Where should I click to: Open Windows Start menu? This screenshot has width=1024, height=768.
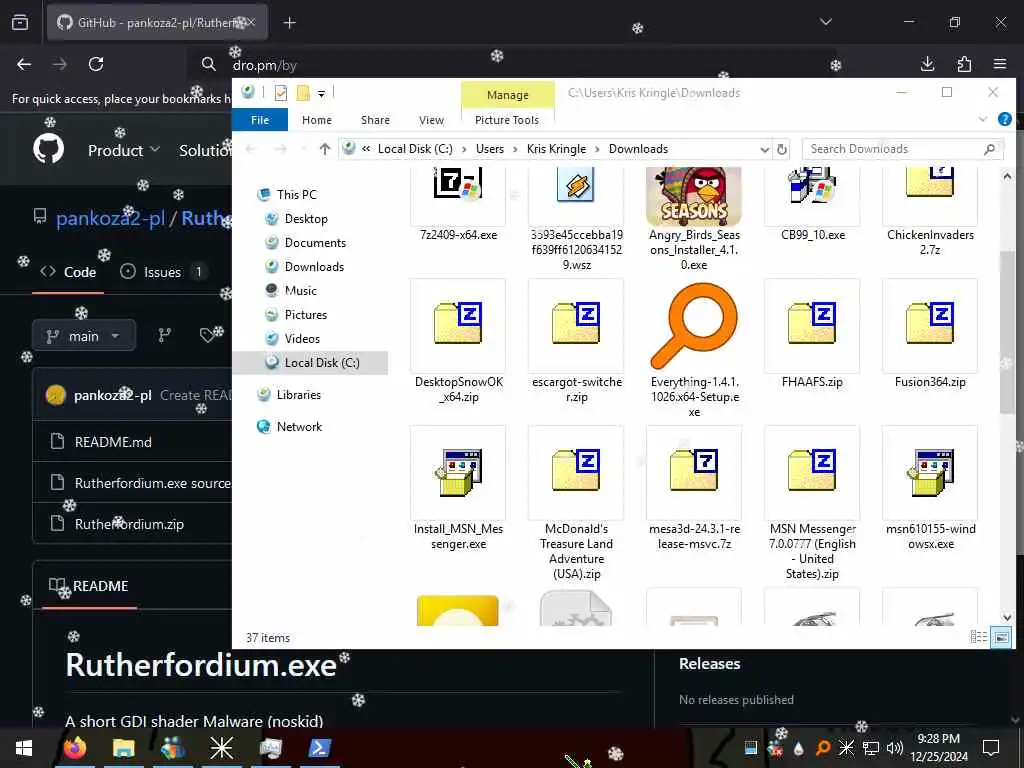pos(24,748)
